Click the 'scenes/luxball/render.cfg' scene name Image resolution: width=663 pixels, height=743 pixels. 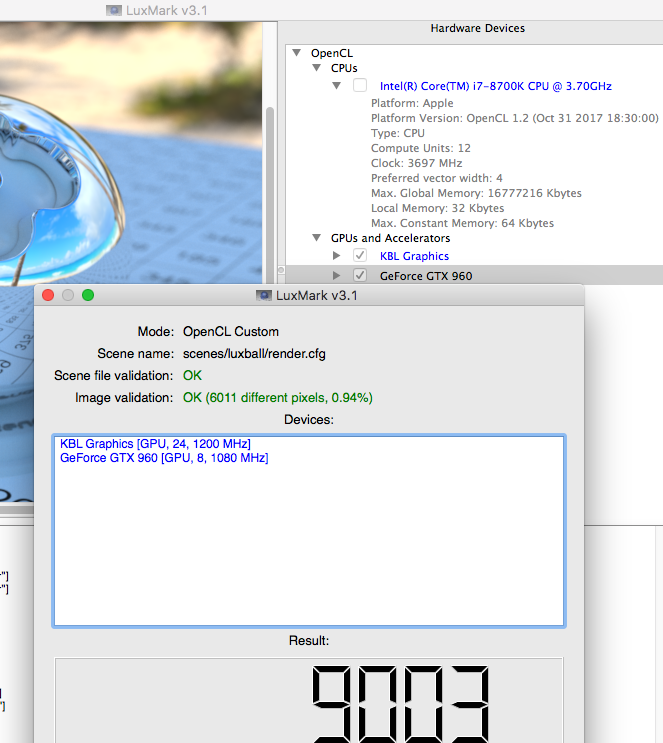(254, 353)
